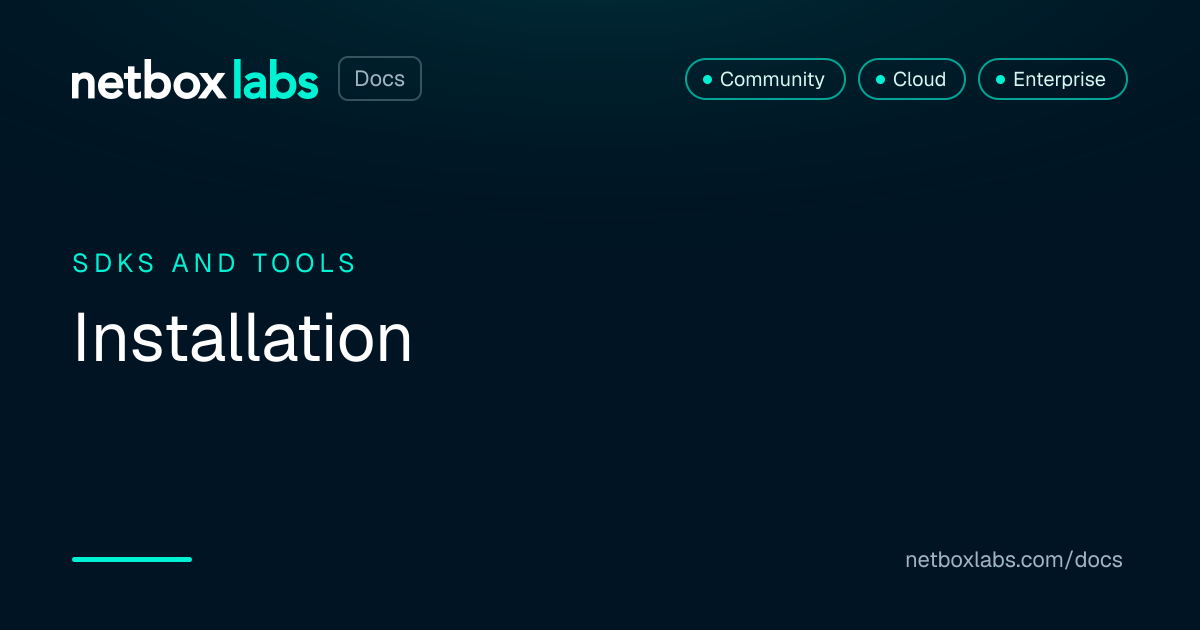Open the netboxlabs.com/docs link

point(1014,560)
